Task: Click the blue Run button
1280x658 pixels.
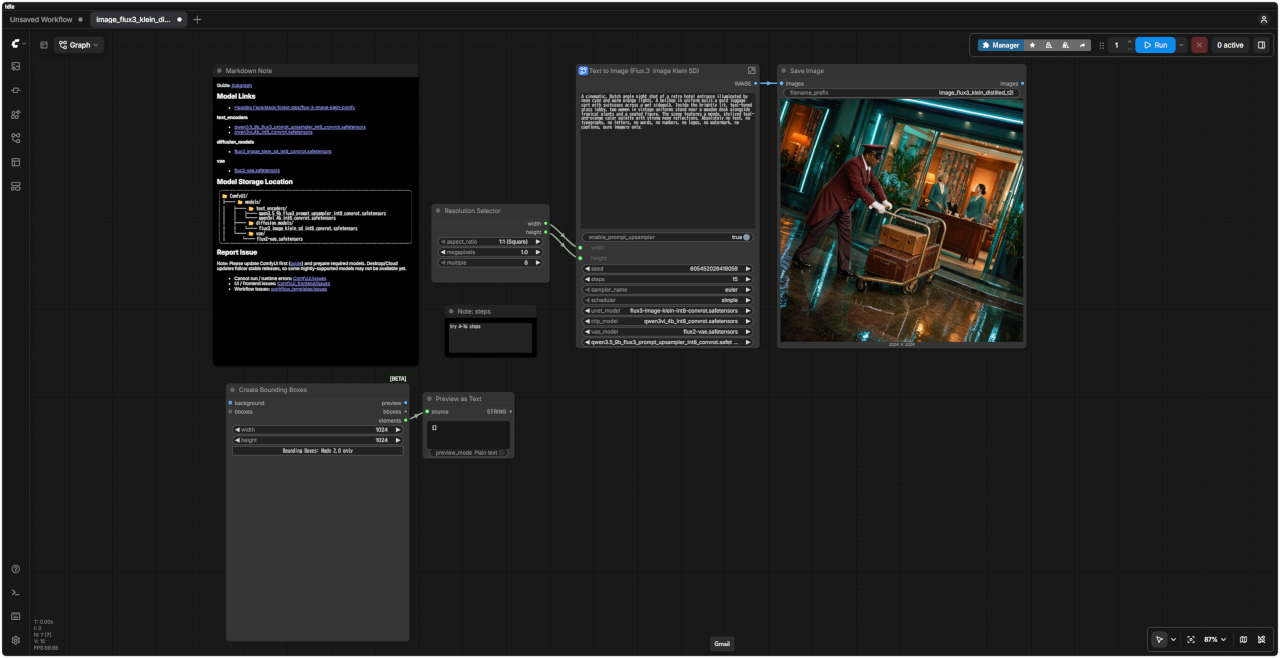Action: 1155,45
